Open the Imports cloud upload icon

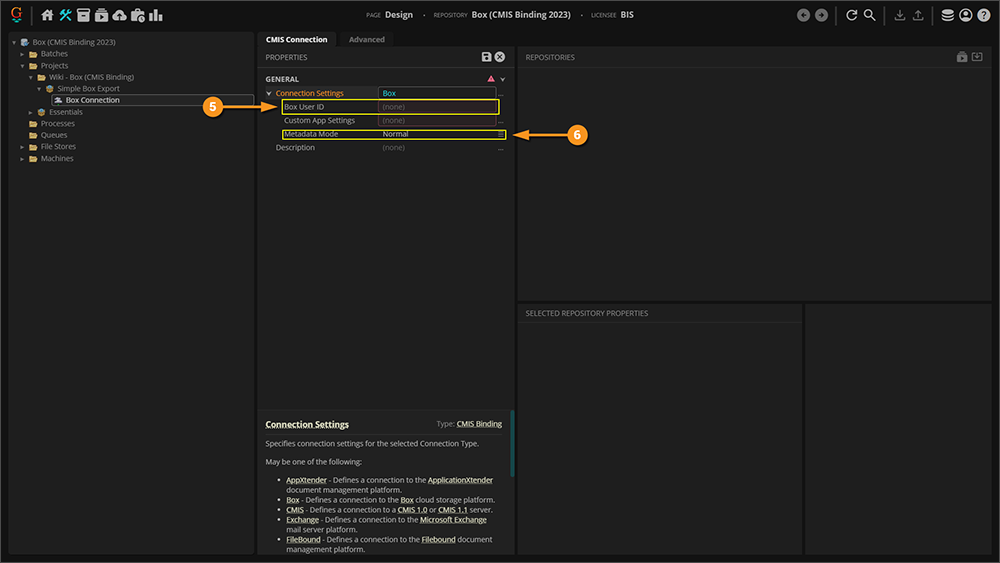[119, 15]
